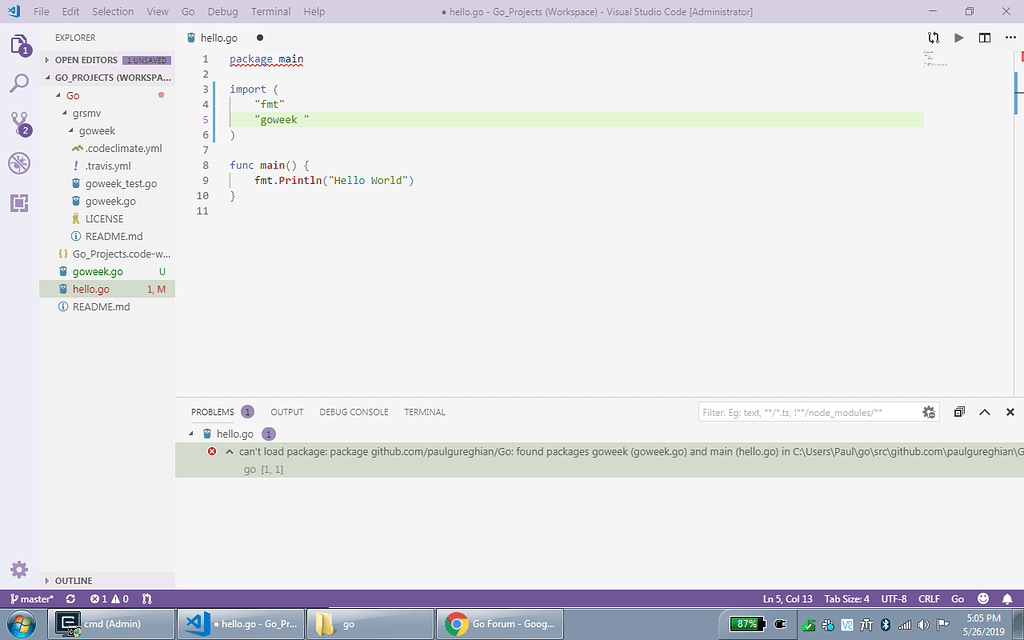Open the Search view in activity bar
The height and width of the screenshot is (640, 1024).
pyautogui.click(x=19, y=83)
